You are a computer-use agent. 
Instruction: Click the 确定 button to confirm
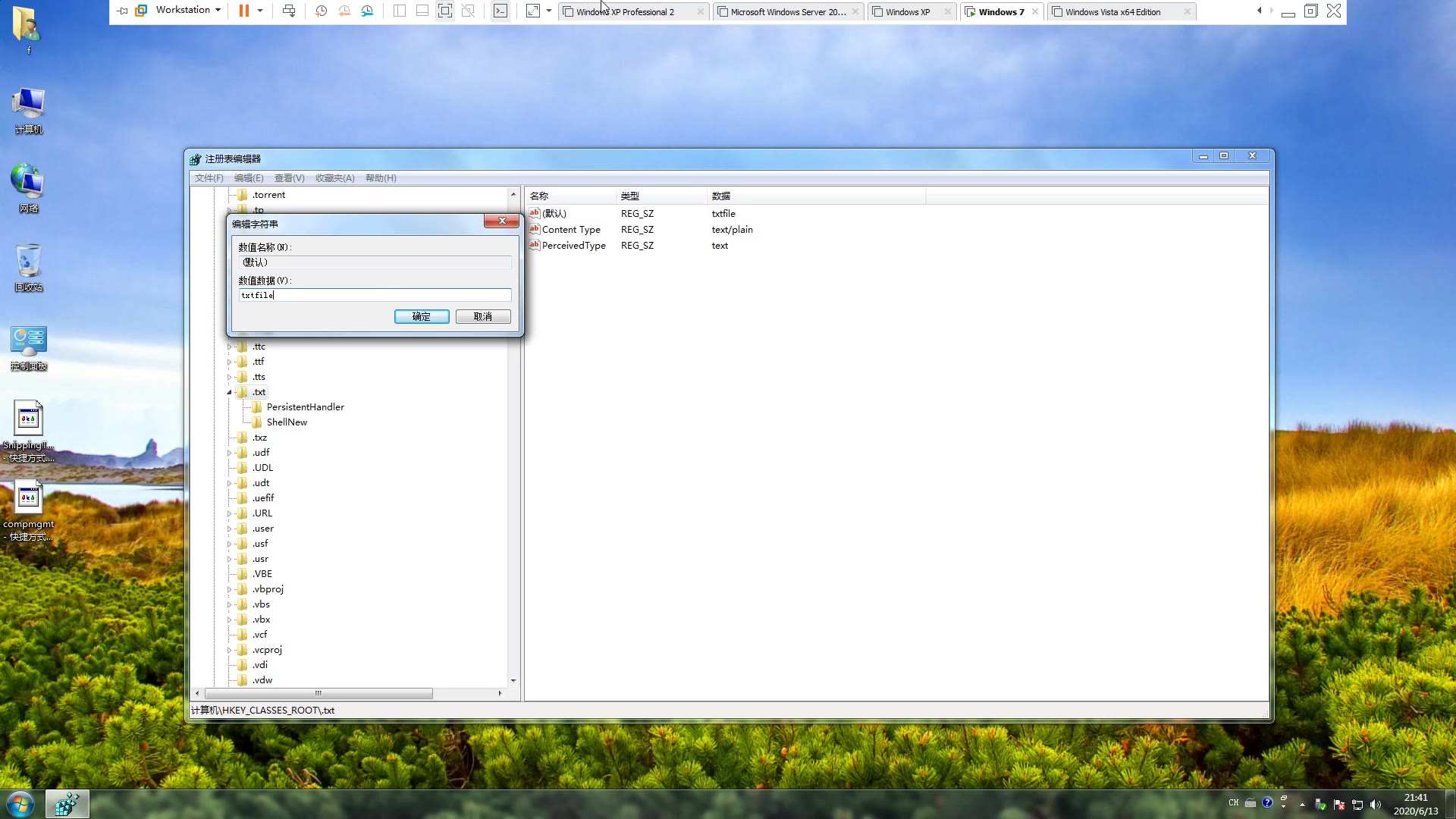tap(420, 316)
